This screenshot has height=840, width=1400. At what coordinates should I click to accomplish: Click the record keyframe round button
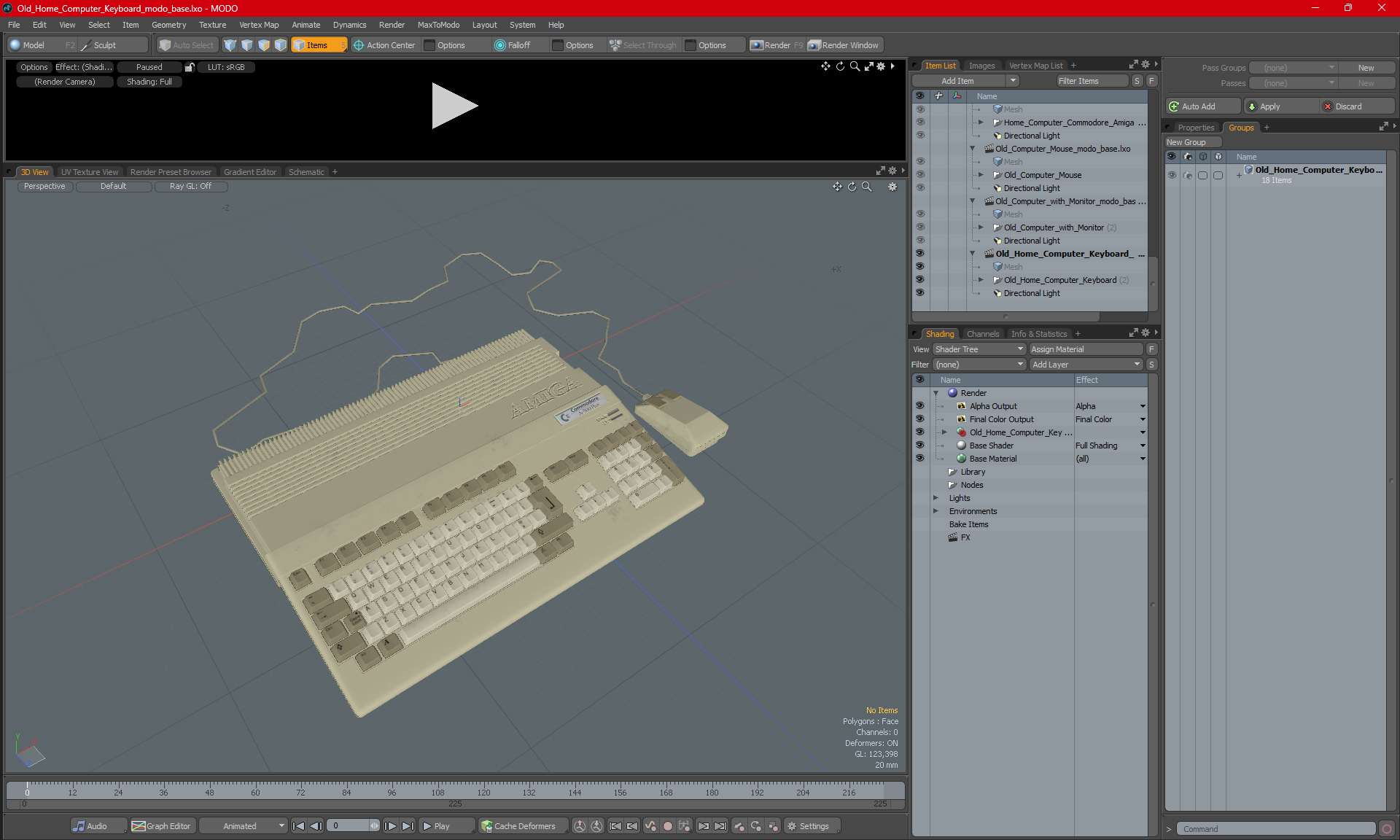(x=667, y=826)
